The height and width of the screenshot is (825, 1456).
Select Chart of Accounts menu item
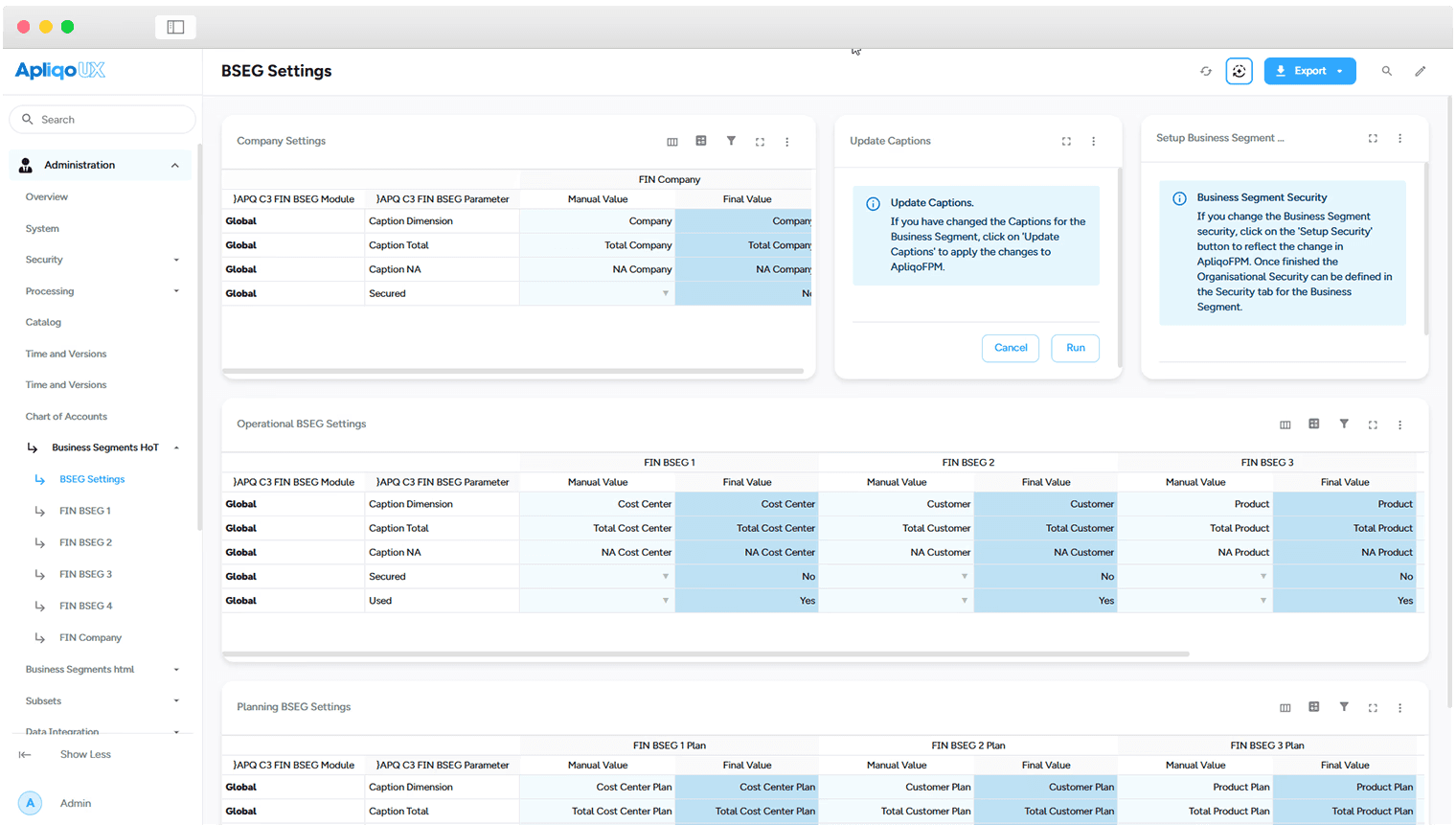pos(66,417)
